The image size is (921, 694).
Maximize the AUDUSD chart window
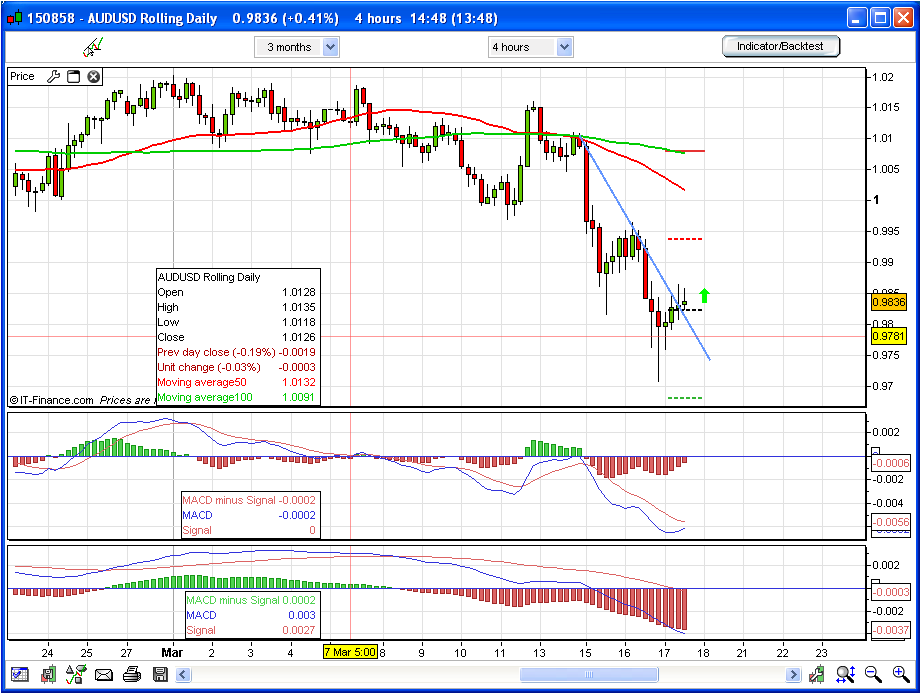point(880,18)
